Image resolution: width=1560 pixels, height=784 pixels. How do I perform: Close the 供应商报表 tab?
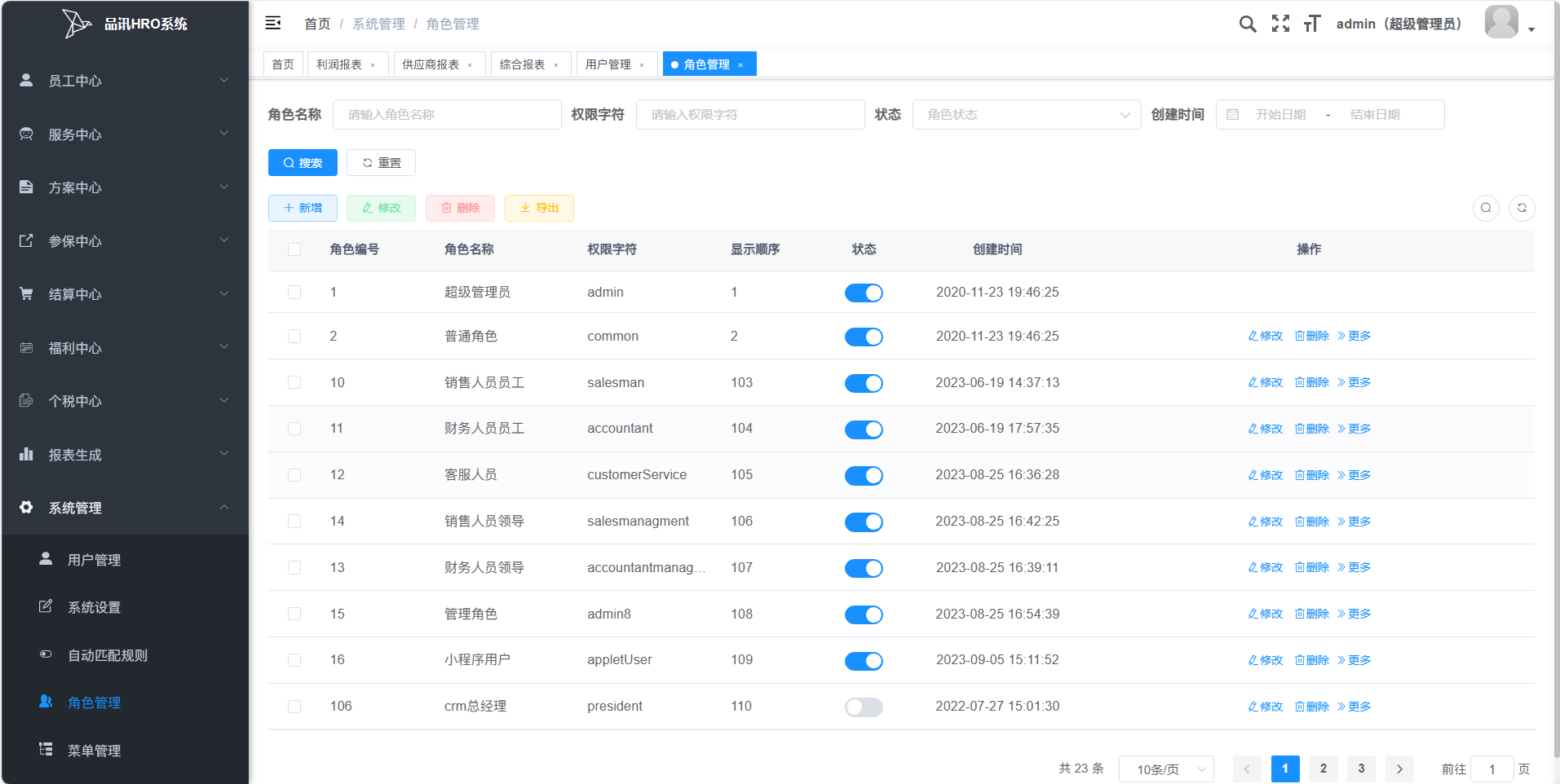pos(470,65)
